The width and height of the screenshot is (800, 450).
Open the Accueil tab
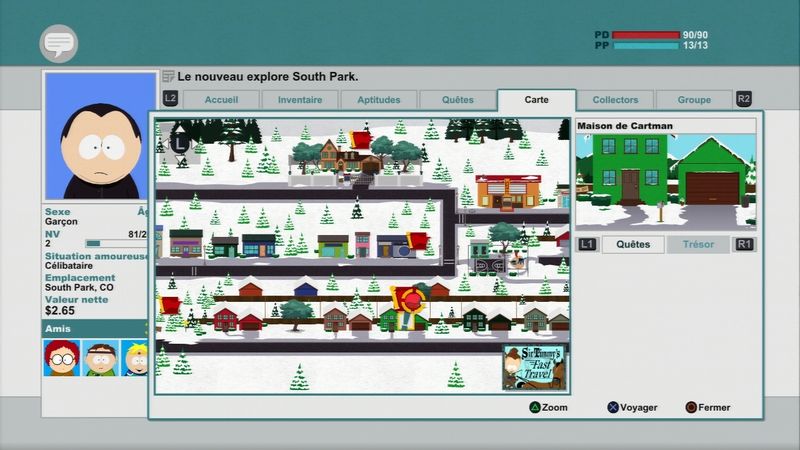[221, 100]
